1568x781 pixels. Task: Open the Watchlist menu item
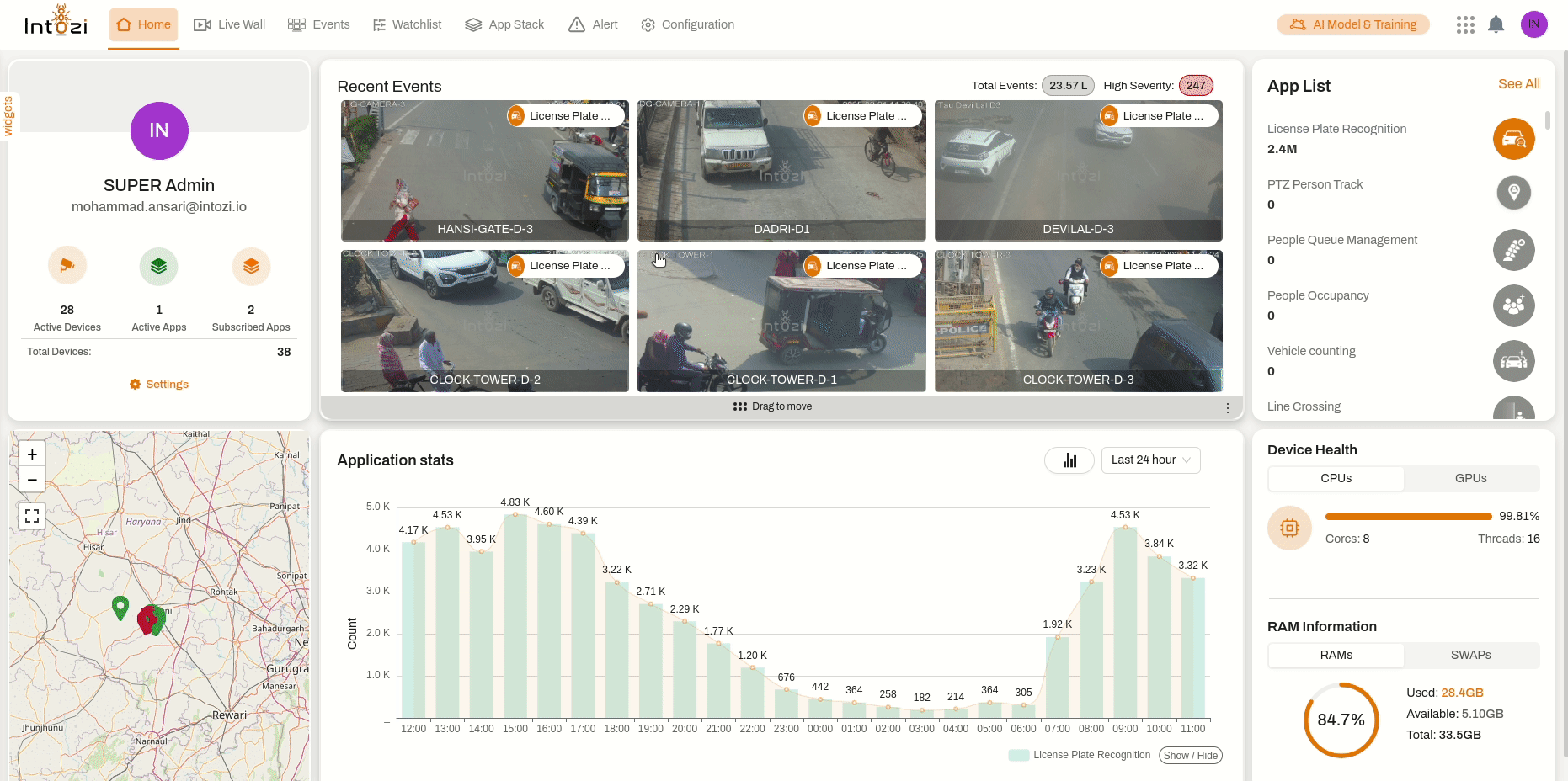[407, 24]
